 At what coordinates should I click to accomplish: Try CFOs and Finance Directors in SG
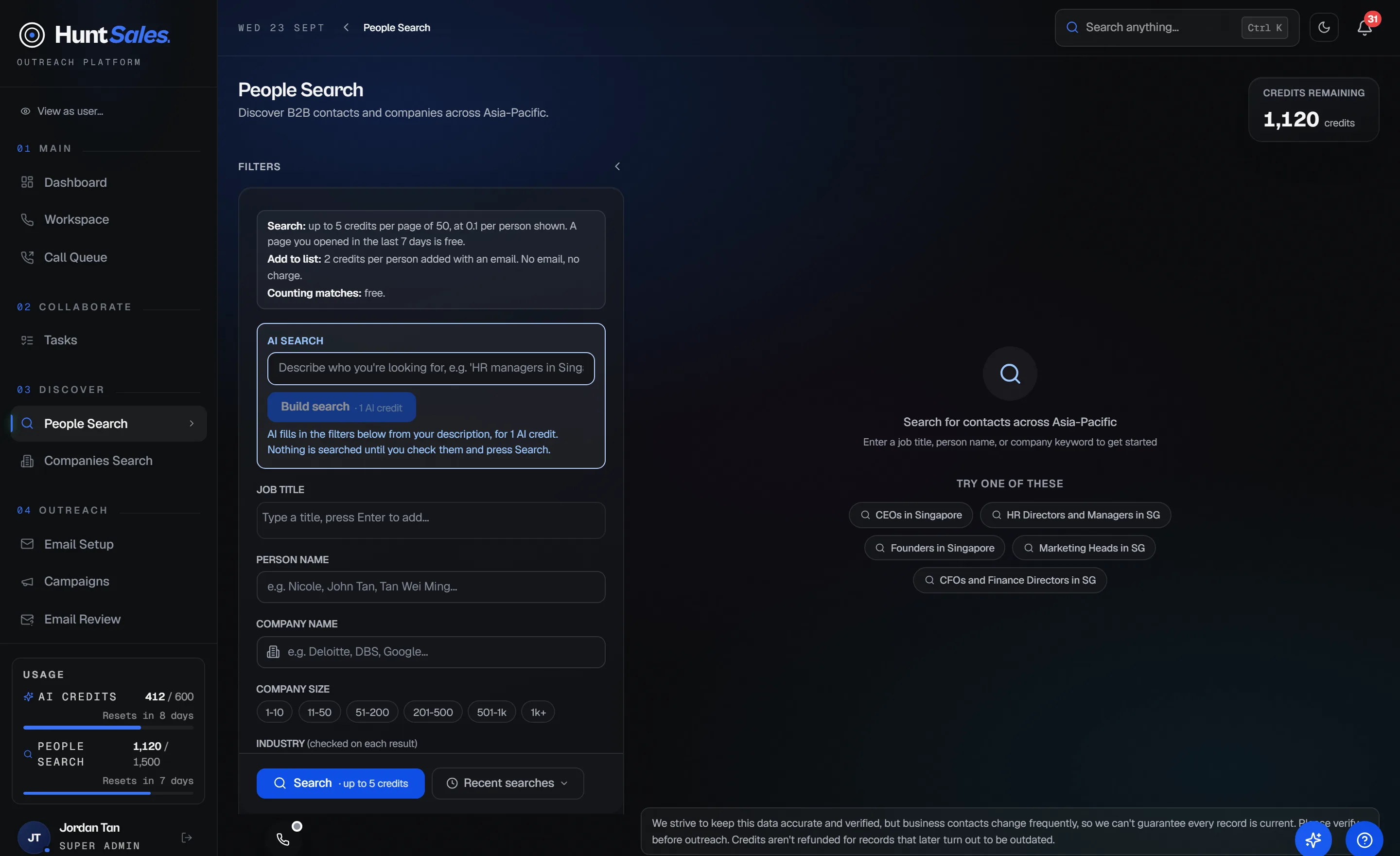pos(1010,580)
